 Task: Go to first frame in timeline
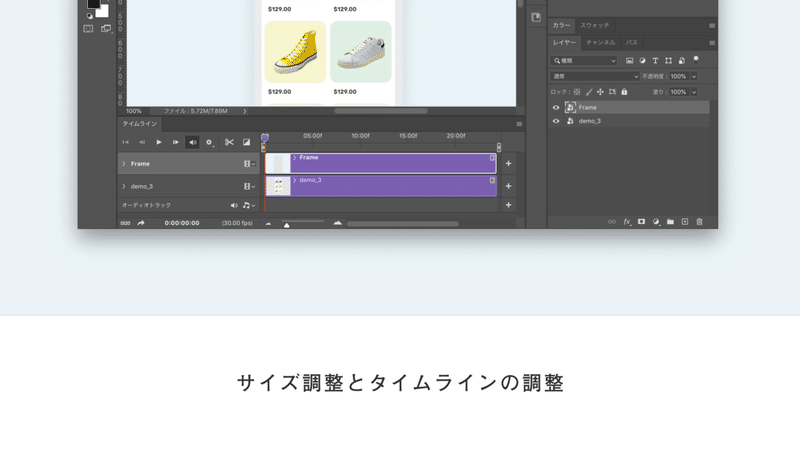126,142
